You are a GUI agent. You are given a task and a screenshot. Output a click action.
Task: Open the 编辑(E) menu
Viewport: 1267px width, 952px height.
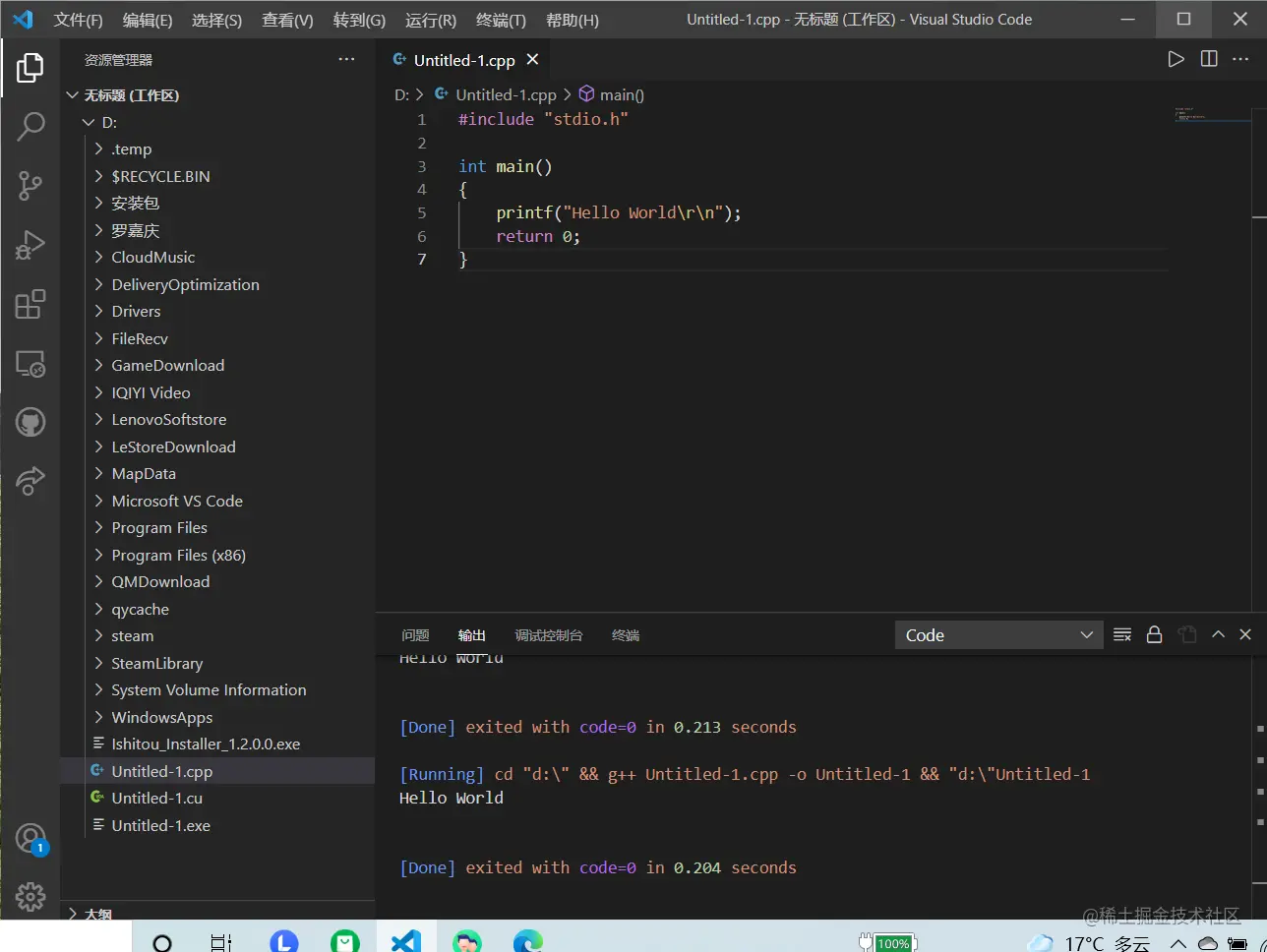(x=148, y=20)
